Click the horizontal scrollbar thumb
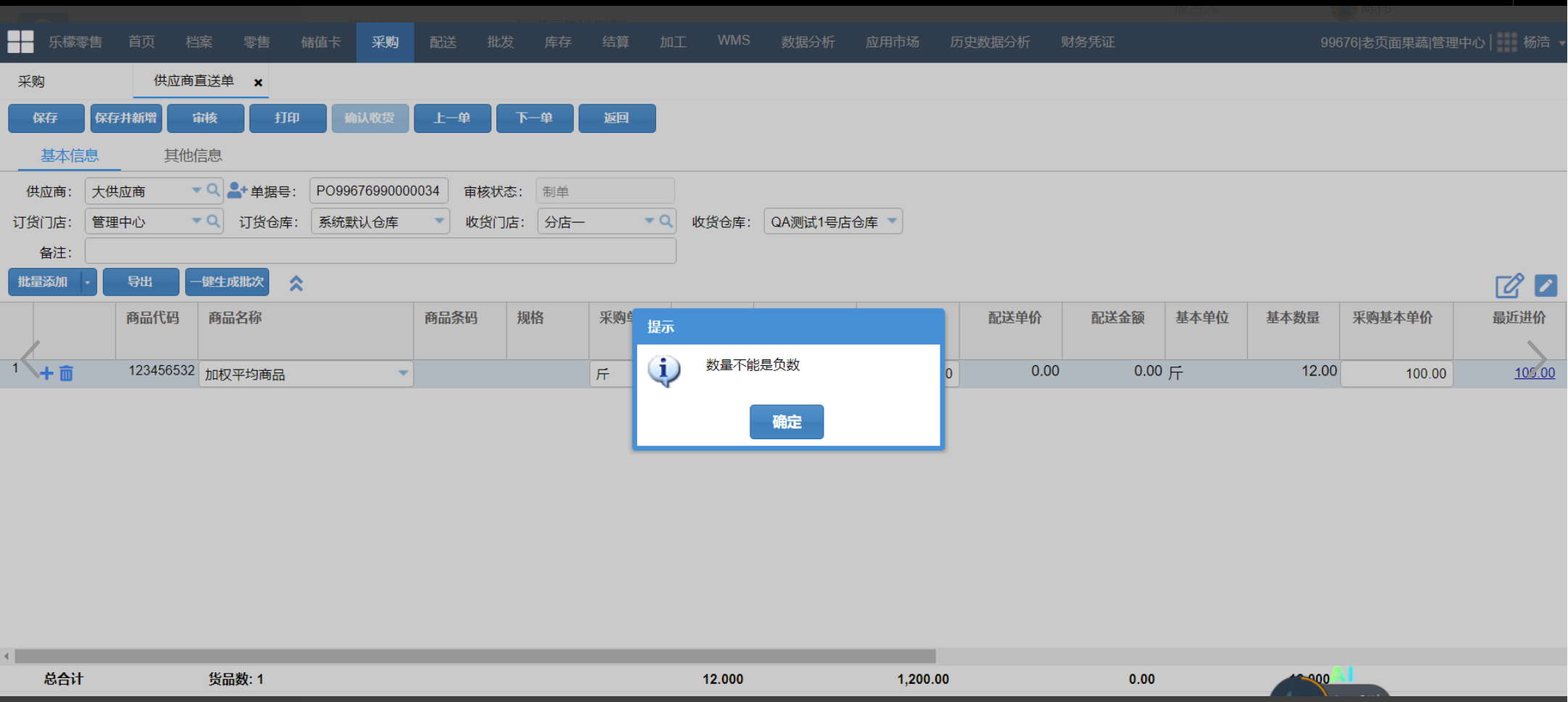This screenshot has width=1568, height=702. [x=475, y=656]
